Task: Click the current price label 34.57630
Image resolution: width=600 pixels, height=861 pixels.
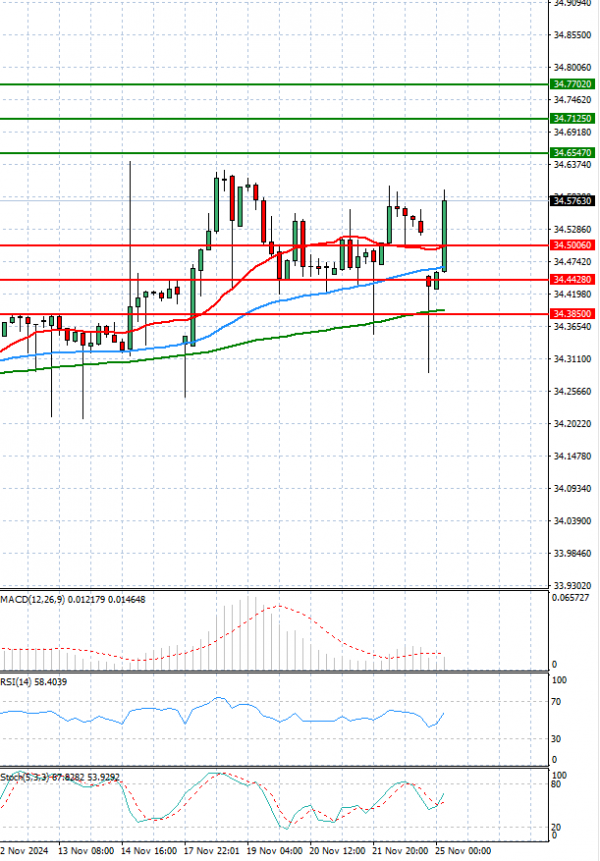Action: (572, 201)
